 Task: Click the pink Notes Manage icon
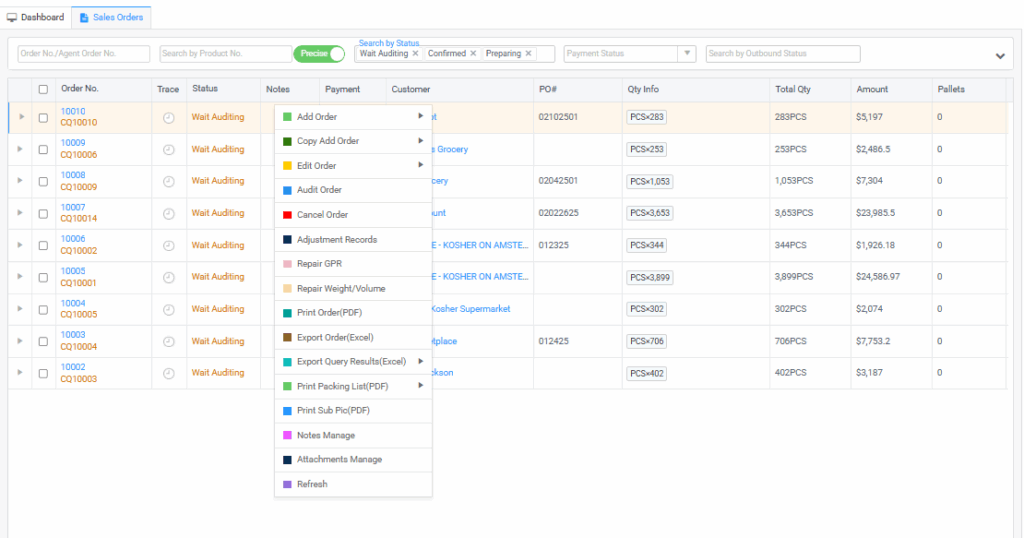tap(288, 435)
